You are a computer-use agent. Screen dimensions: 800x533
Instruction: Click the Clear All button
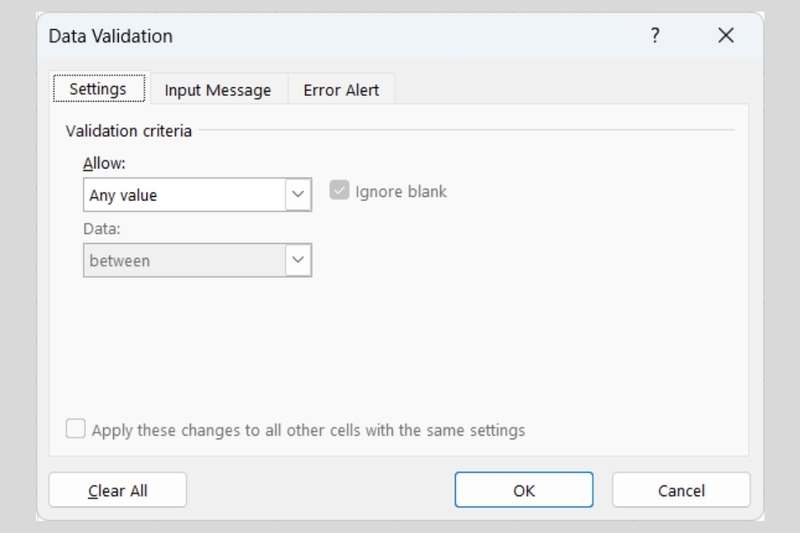click(x=118, y=490)
